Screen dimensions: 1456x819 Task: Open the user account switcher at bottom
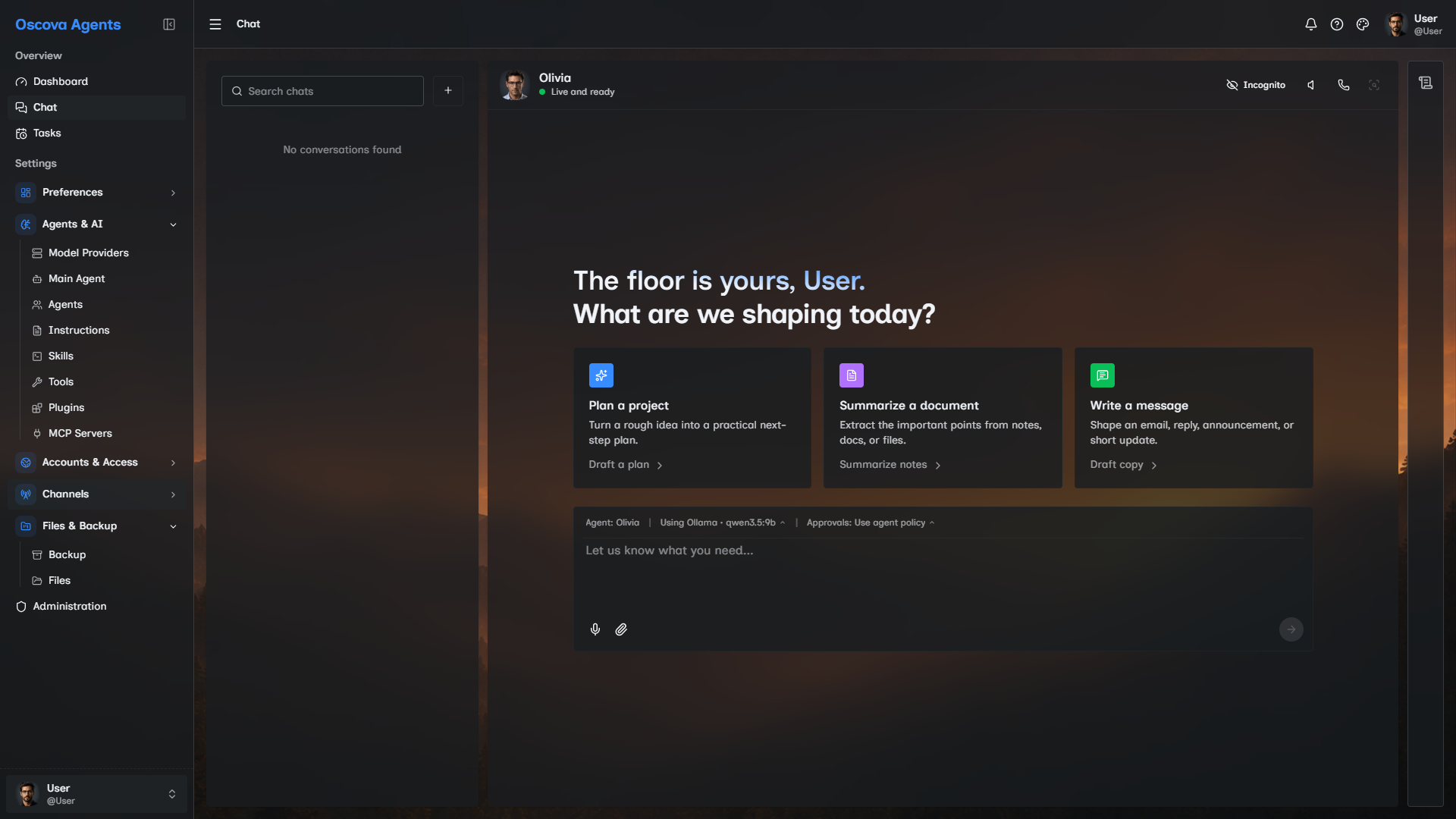click(96, 794)
